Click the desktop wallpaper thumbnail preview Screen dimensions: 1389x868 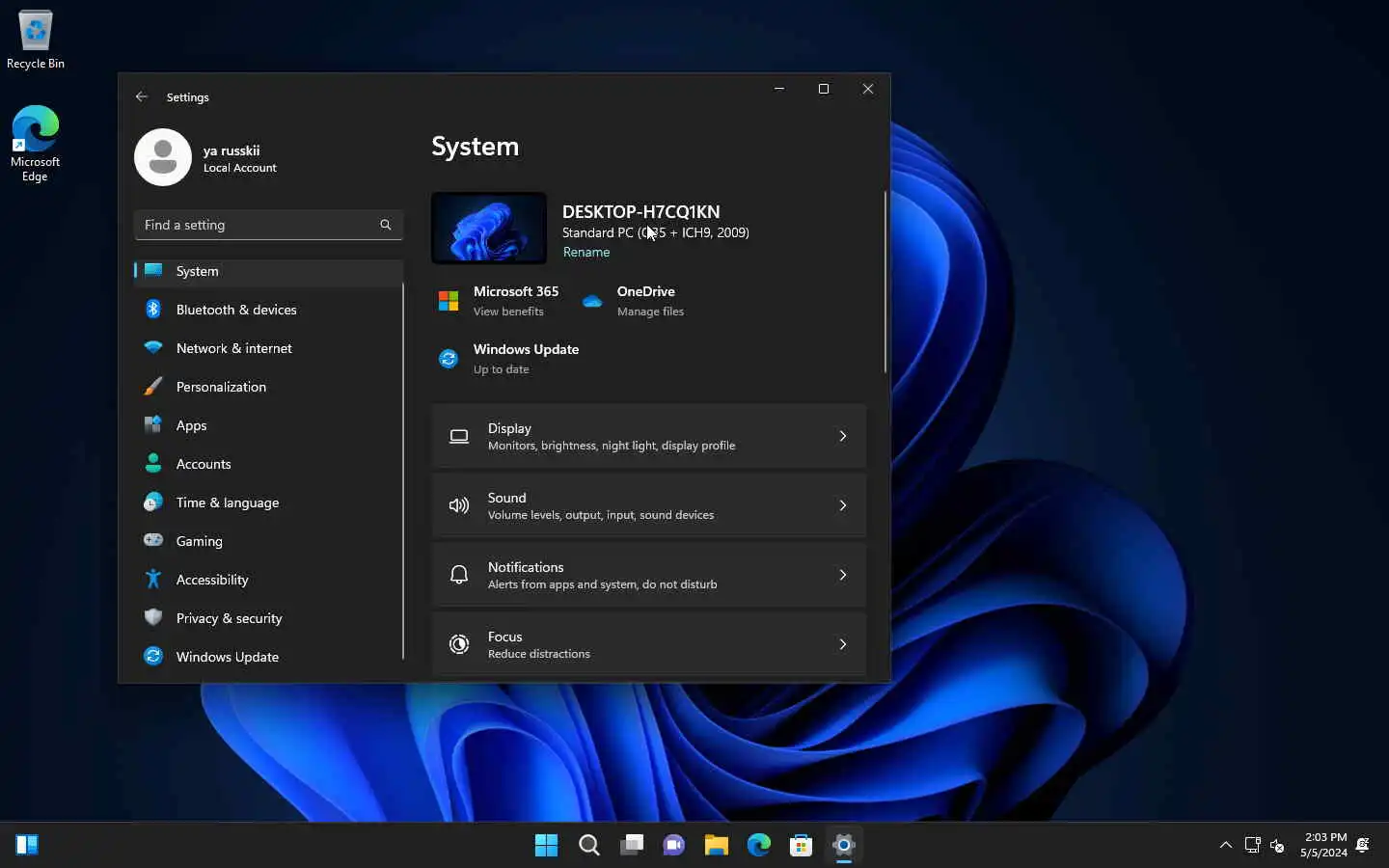489,228
